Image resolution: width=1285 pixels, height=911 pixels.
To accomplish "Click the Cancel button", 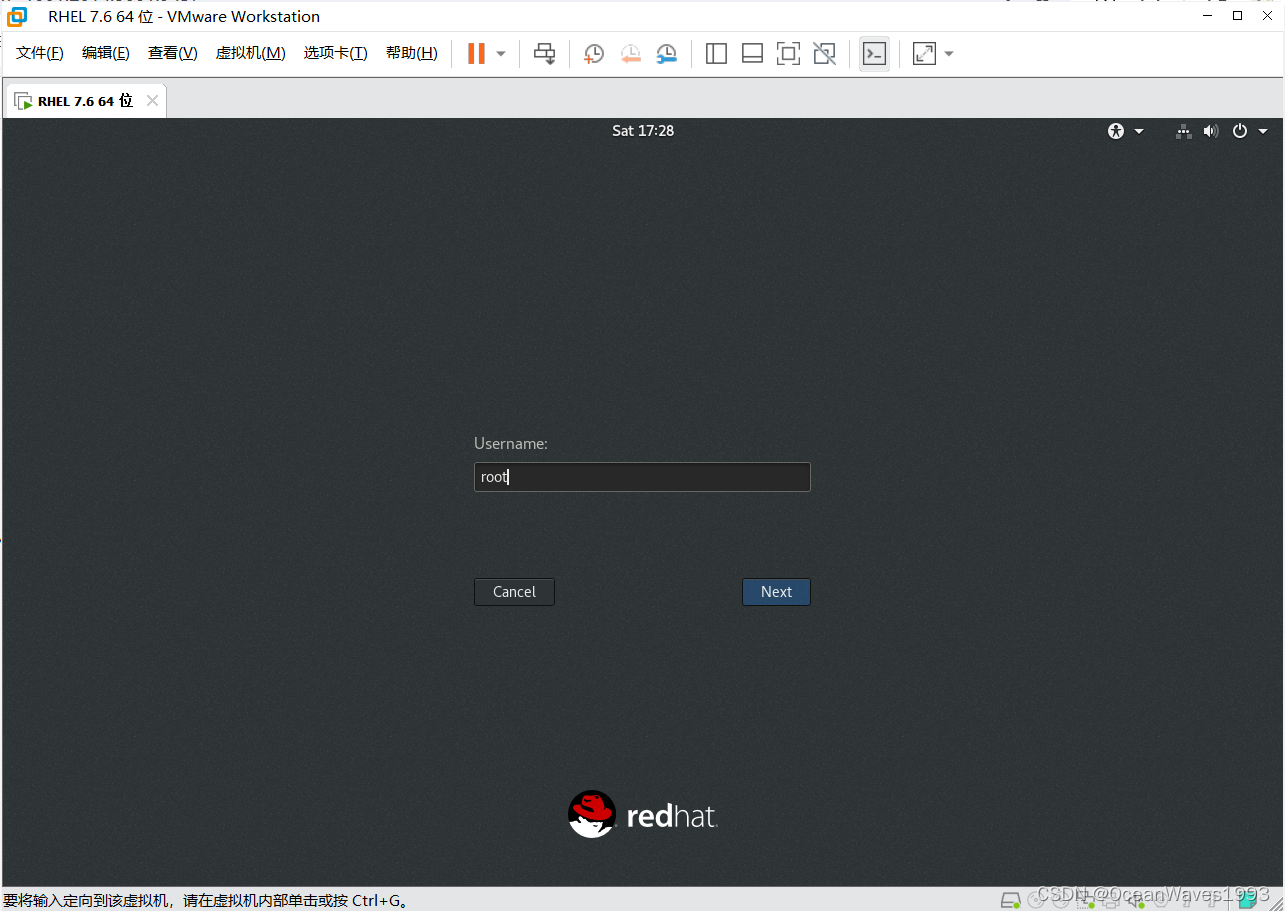I will coord(514,592).
